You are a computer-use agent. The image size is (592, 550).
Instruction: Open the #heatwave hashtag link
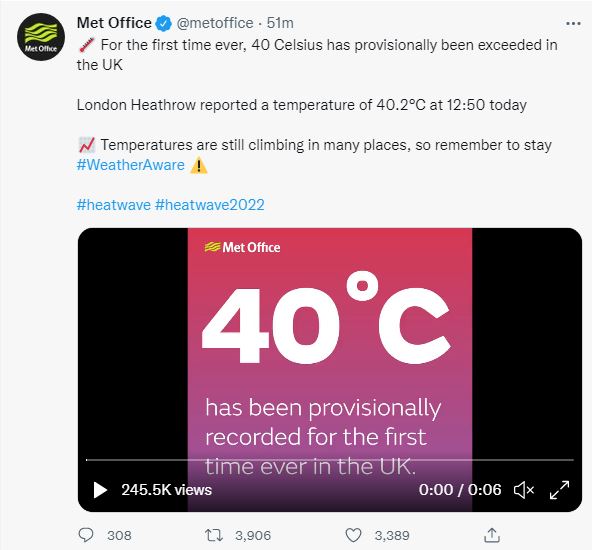114,205
